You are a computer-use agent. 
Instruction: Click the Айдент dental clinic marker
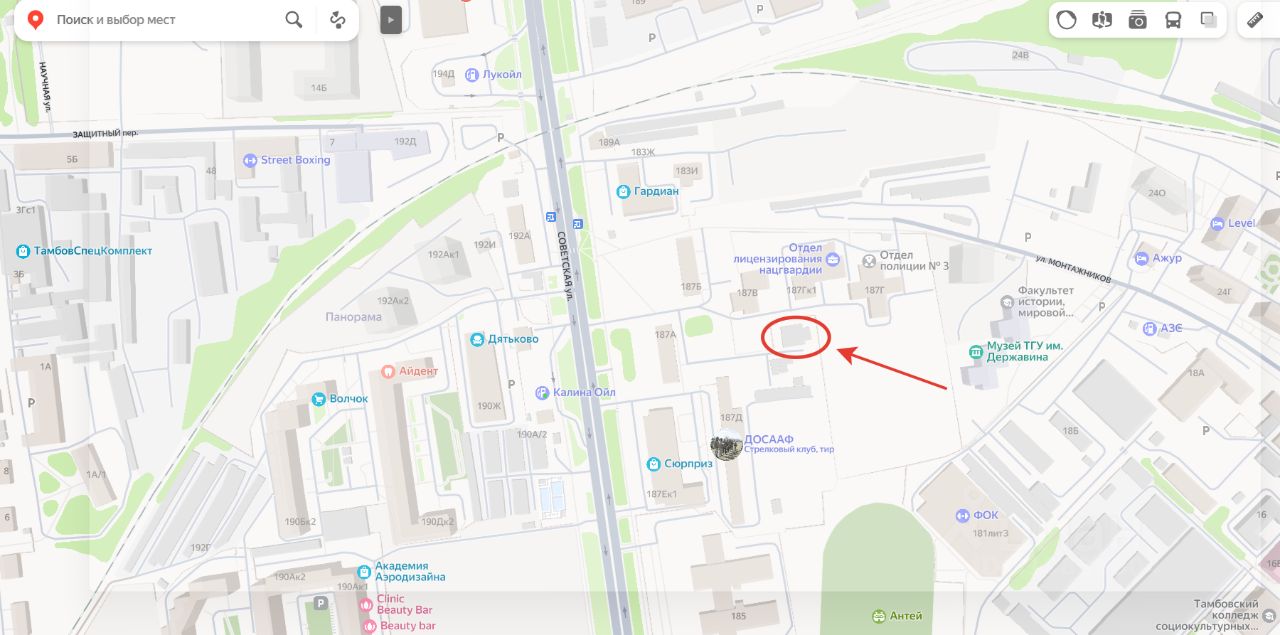point(389,371)
